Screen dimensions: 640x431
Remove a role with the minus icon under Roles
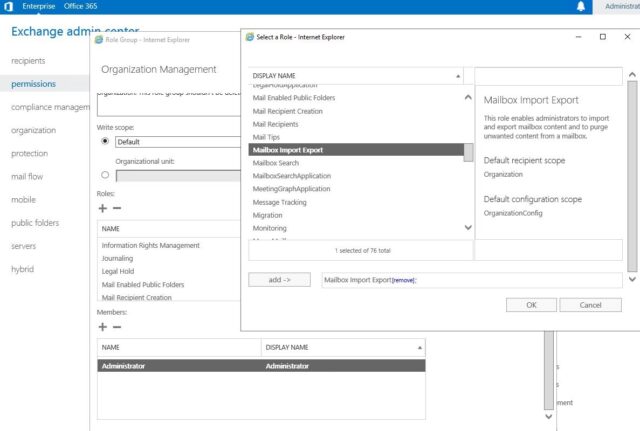[x=117, y=208]
